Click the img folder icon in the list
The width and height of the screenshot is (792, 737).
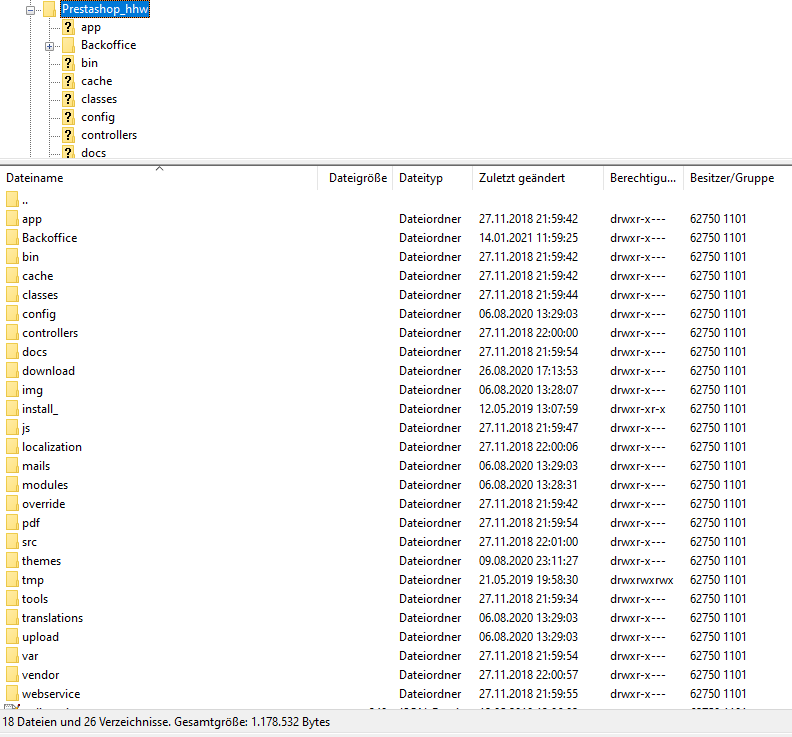click(x=13, y=389)
